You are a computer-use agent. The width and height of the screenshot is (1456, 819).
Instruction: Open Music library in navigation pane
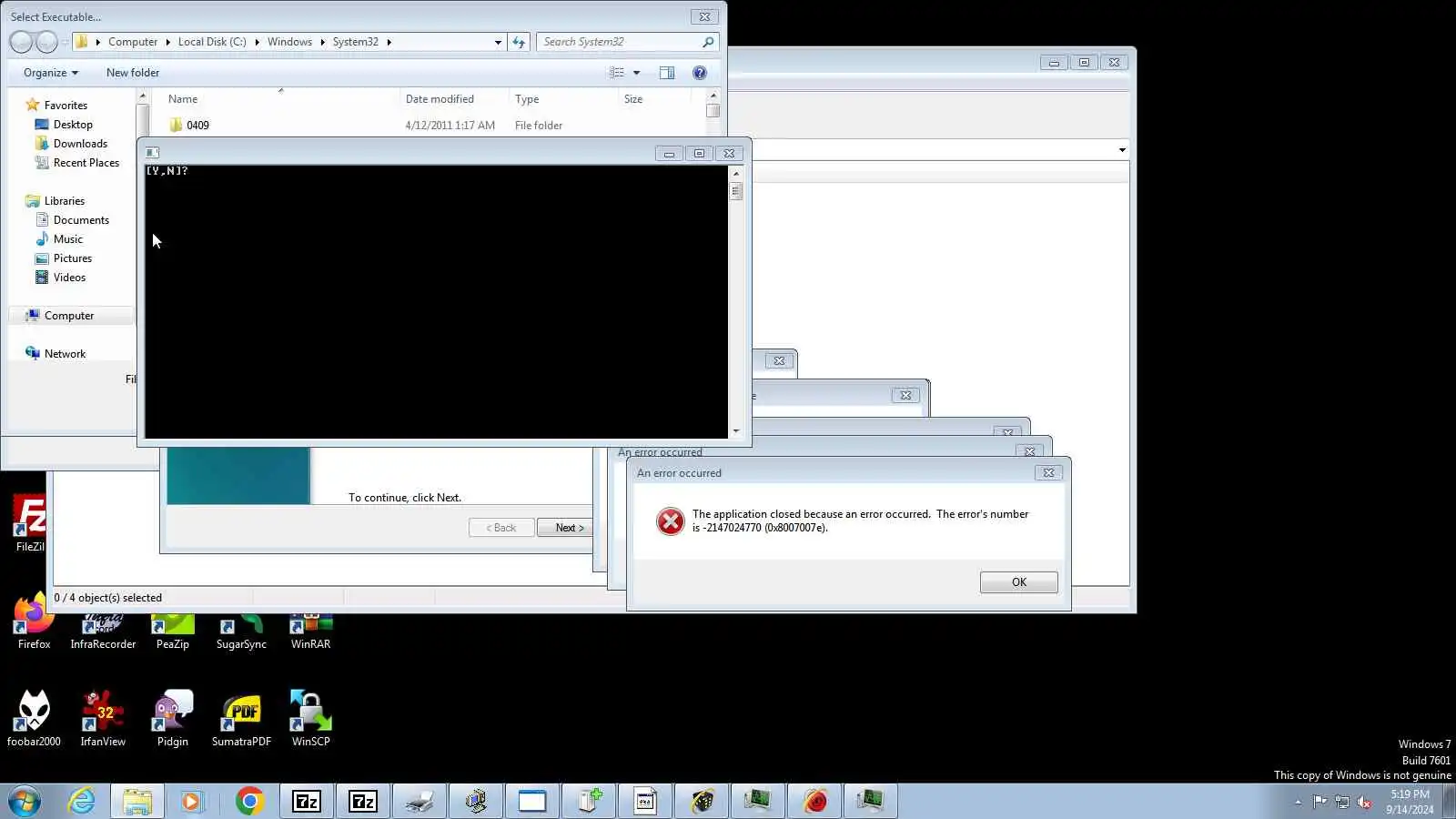[x=67, y=239]
